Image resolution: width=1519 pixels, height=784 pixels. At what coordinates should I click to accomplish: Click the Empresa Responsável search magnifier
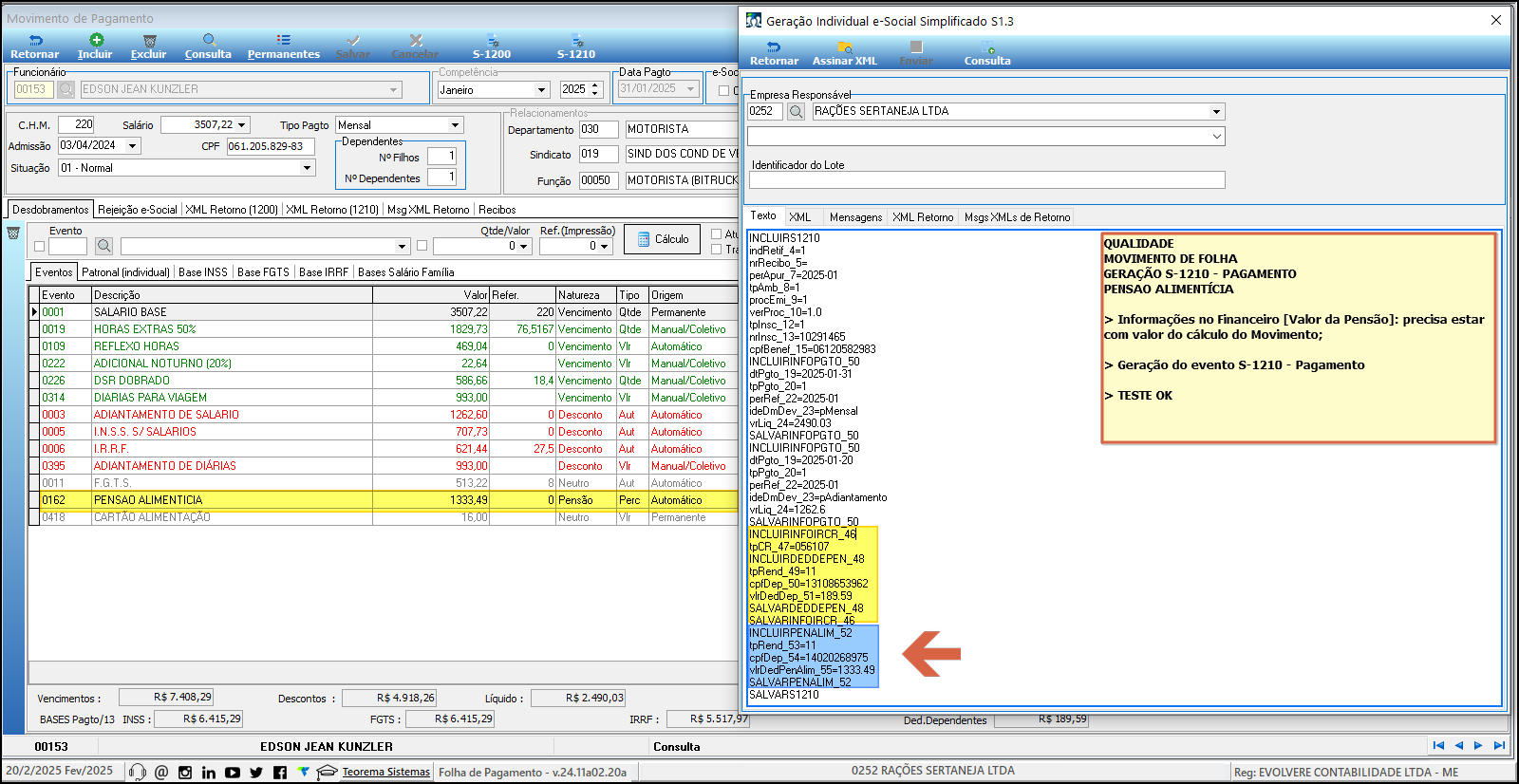[797, 111]
